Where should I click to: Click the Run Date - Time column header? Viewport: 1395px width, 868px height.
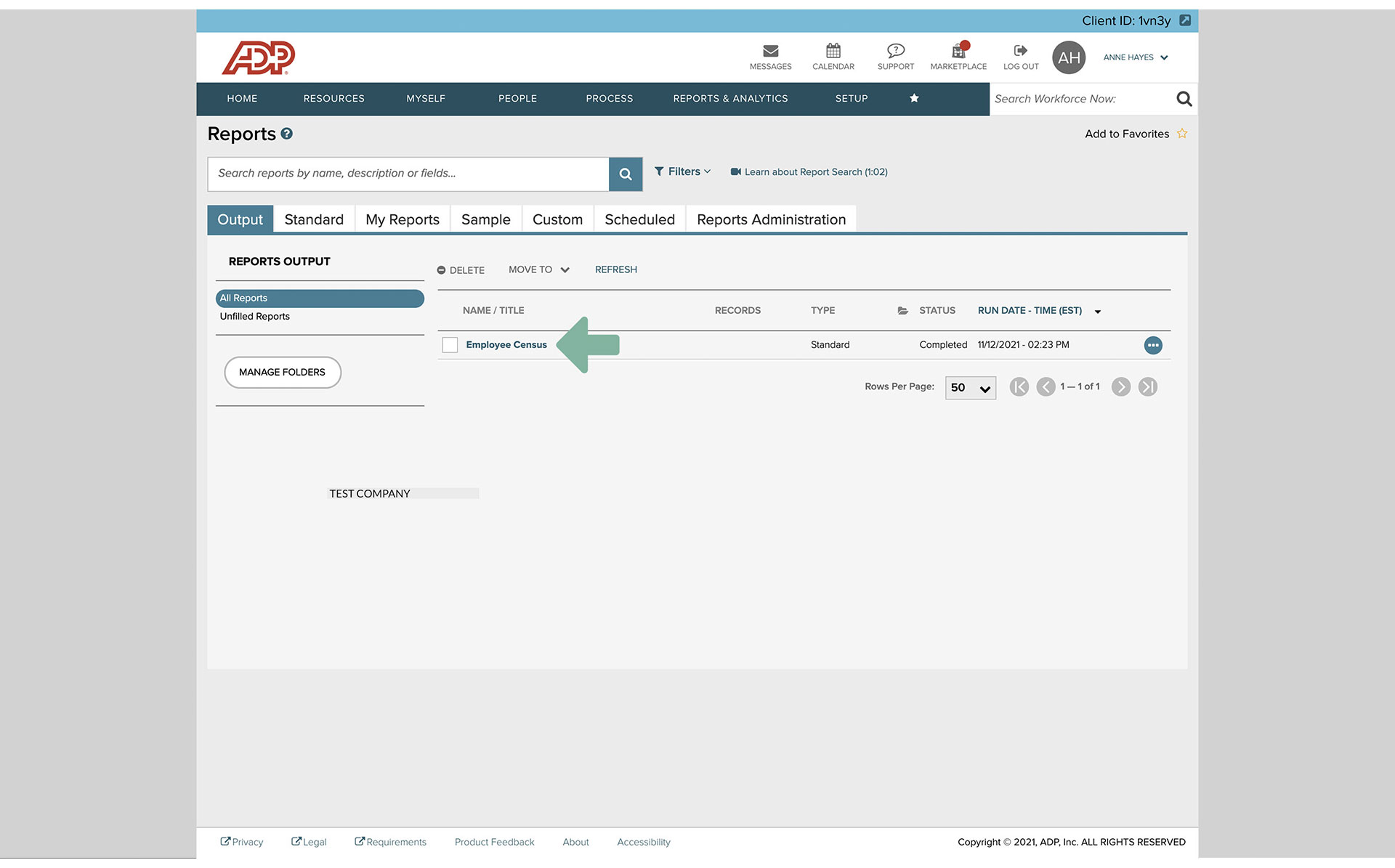(1030, 311)
